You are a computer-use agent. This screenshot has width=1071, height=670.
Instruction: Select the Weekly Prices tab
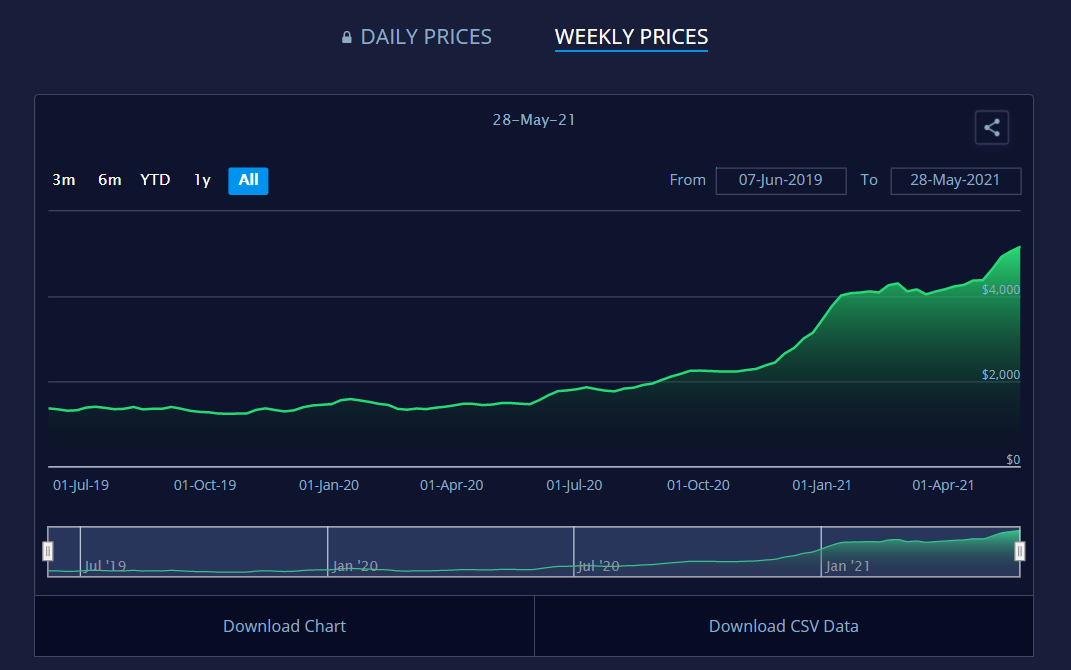(x=631, y=37)
